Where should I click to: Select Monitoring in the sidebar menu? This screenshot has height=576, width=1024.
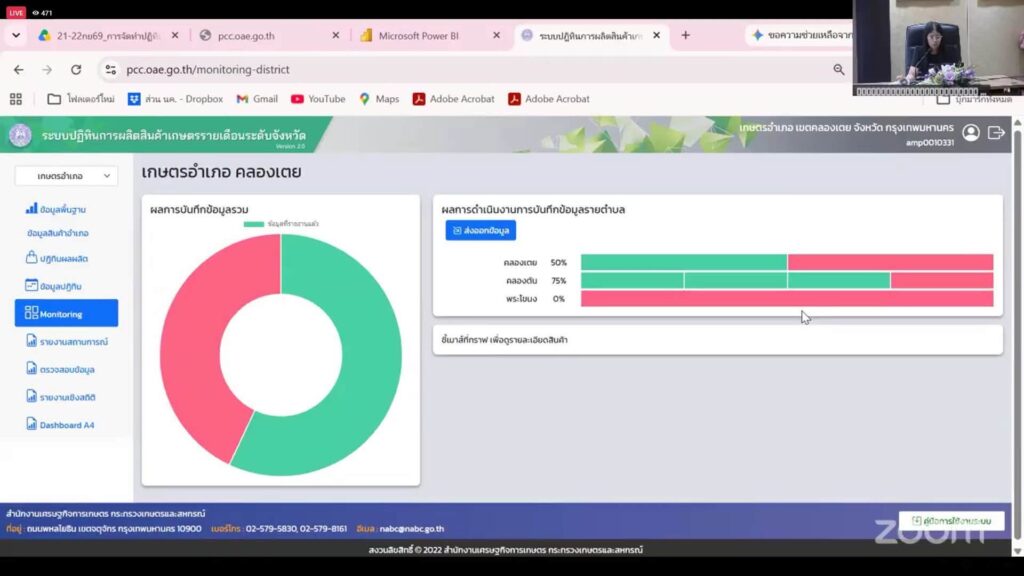point(66,313)
